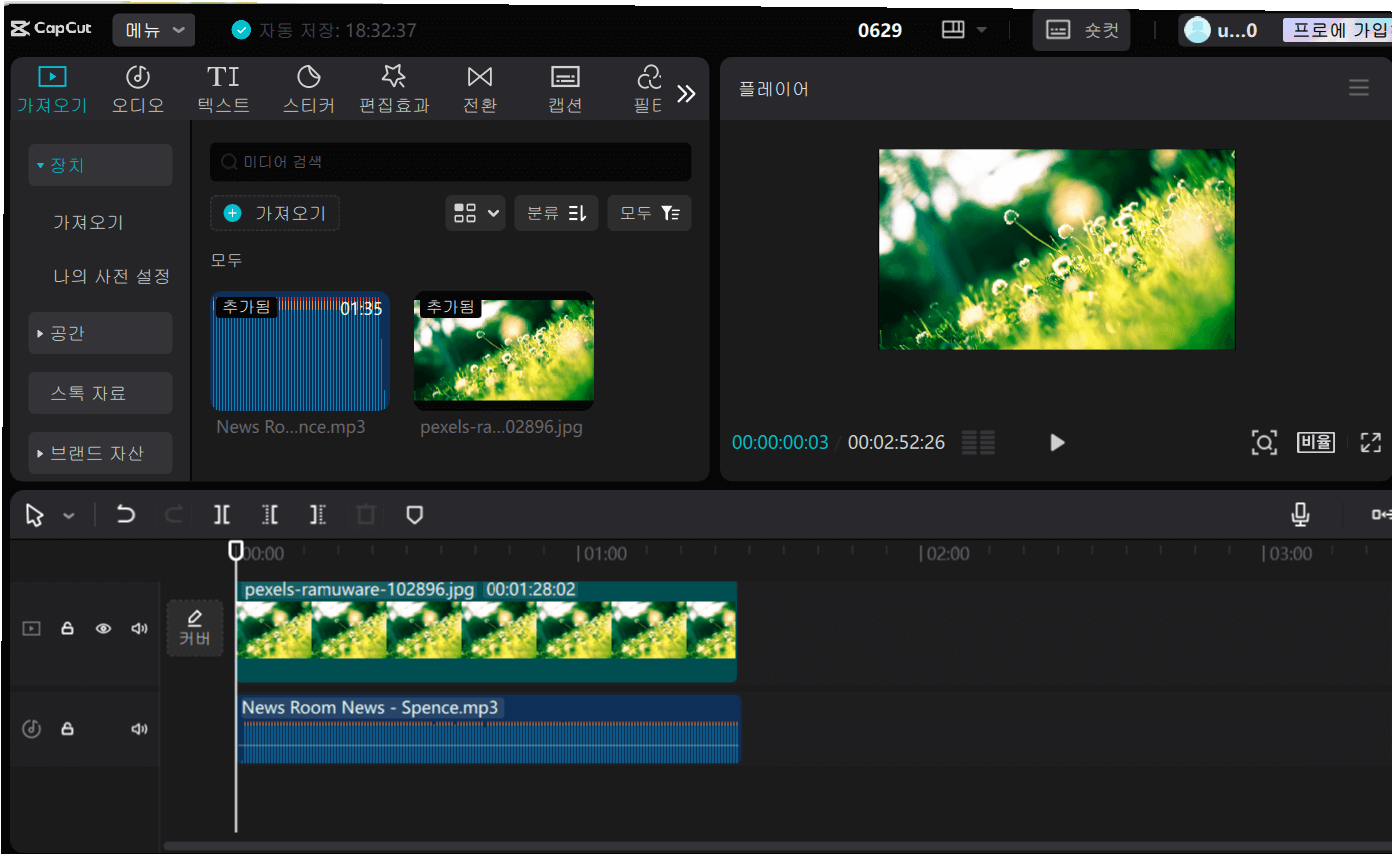Select 가져오기 in the sidebar
This screenshot has height=855, width=1393.
88,222
